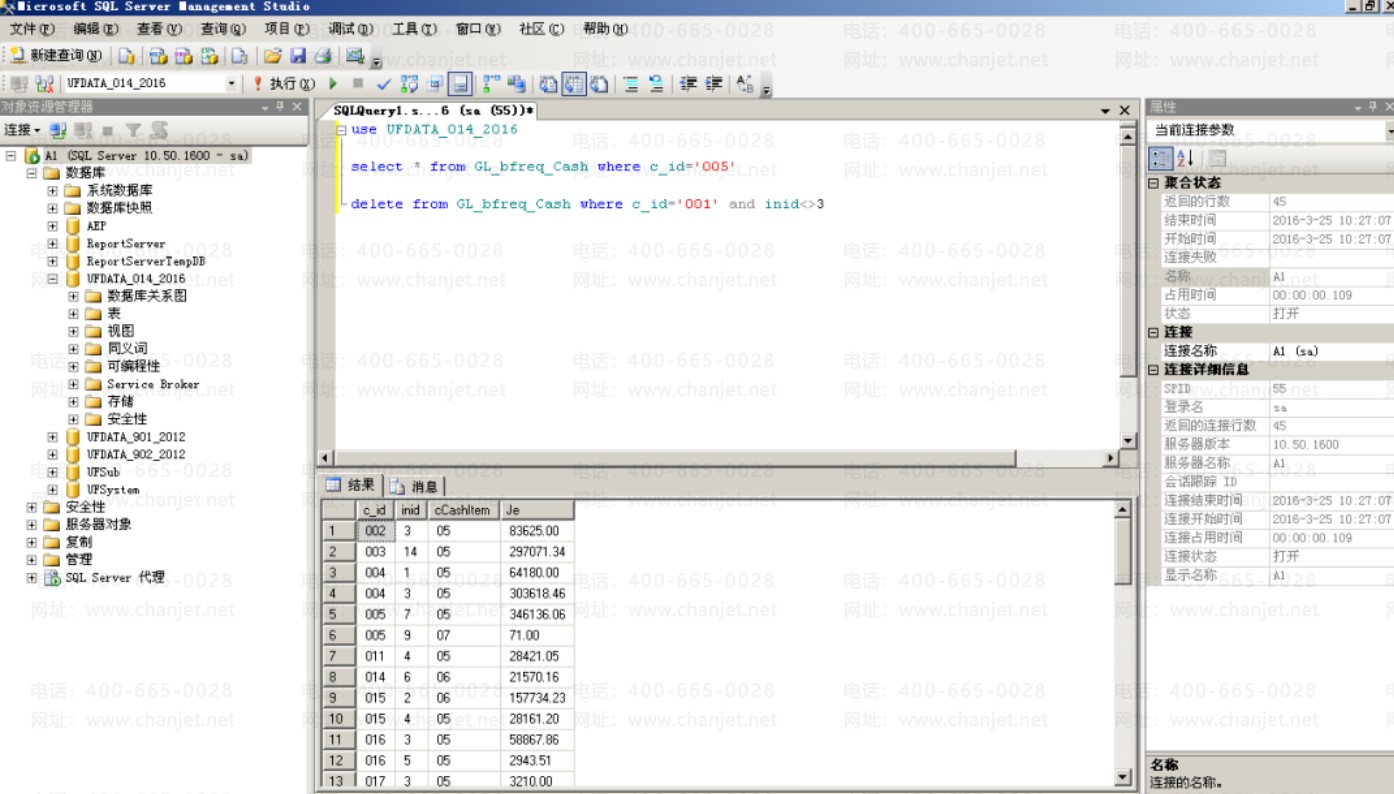Screen dimensions: 1394x794
Task: Toggle Include Client Statistics icon
Action: (516, 84)
